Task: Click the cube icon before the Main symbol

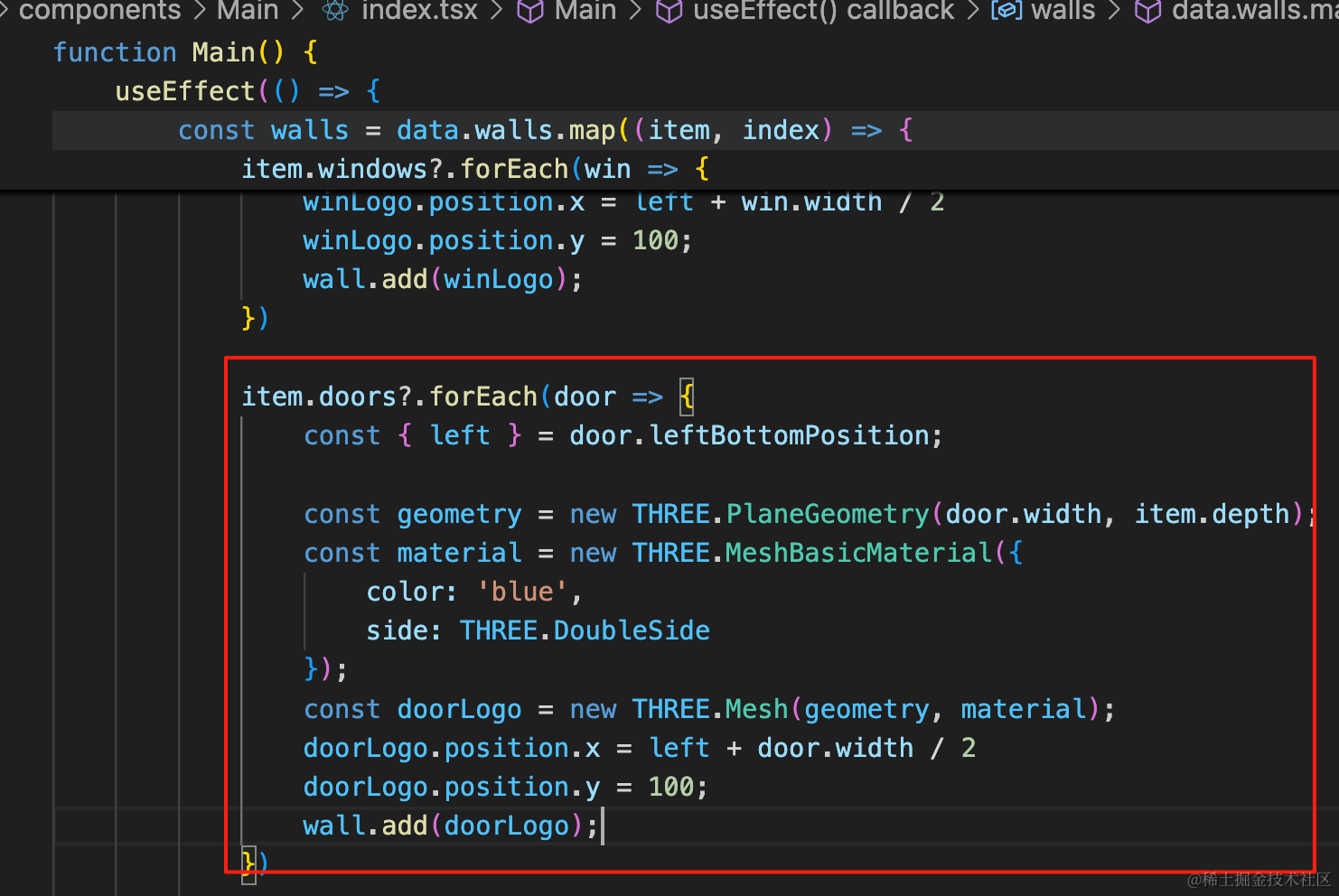Action: coord(530,11)
